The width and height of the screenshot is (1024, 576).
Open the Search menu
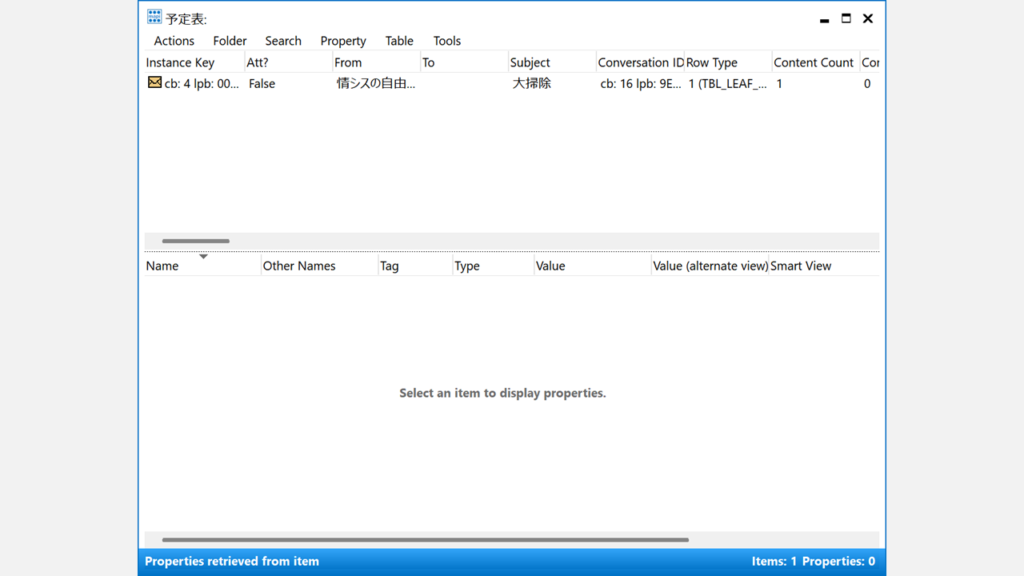[283, 41]
